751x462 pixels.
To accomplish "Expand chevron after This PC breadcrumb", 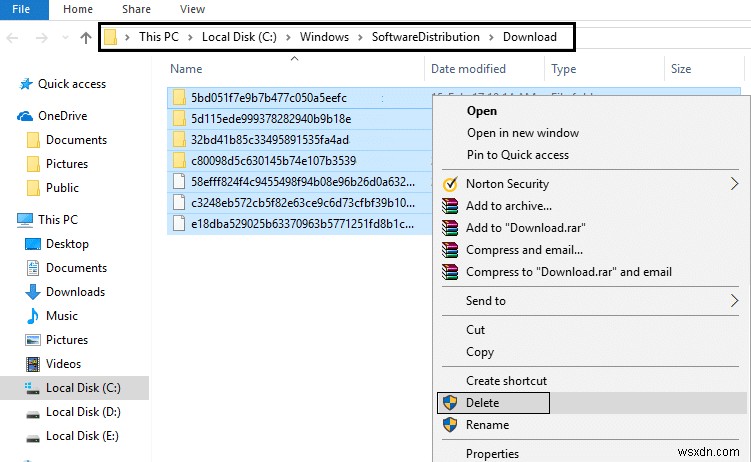I will click(x=190, y=37).
